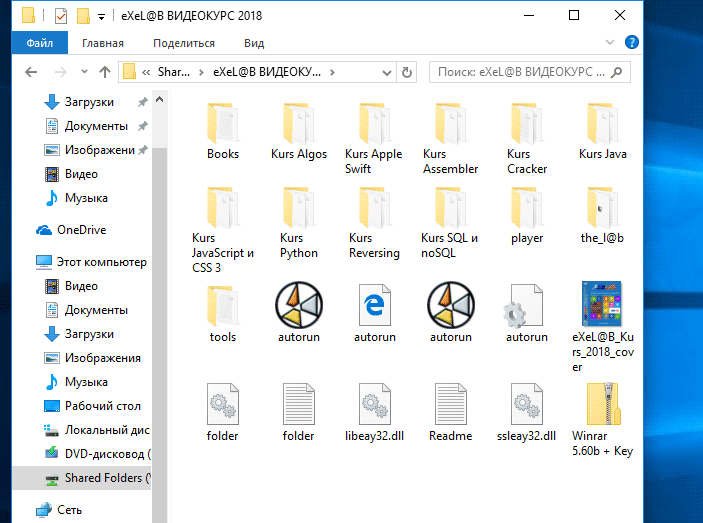Viewport: 703px width, 523px height.
Task: Click the navigation pane scroll up arrow
Action: click(x=160, y=99)
